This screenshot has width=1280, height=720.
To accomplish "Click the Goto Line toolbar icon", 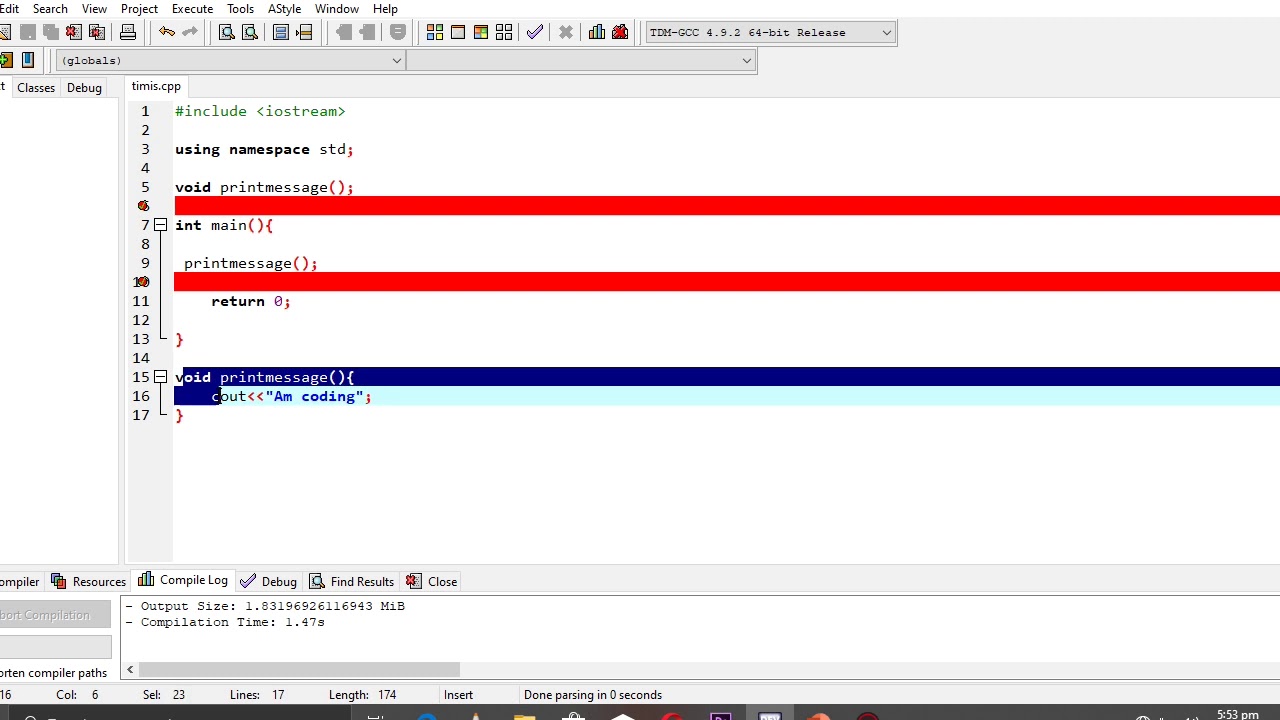I will (x=304, y=32).
